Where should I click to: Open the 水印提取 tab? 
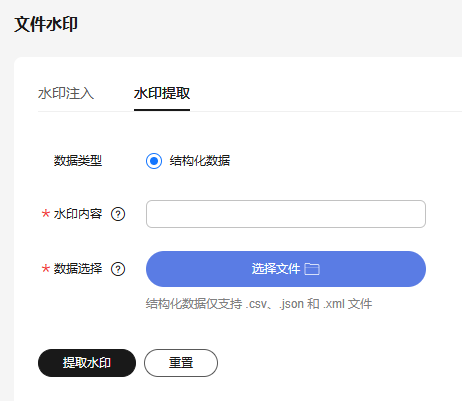pos(162,93)
